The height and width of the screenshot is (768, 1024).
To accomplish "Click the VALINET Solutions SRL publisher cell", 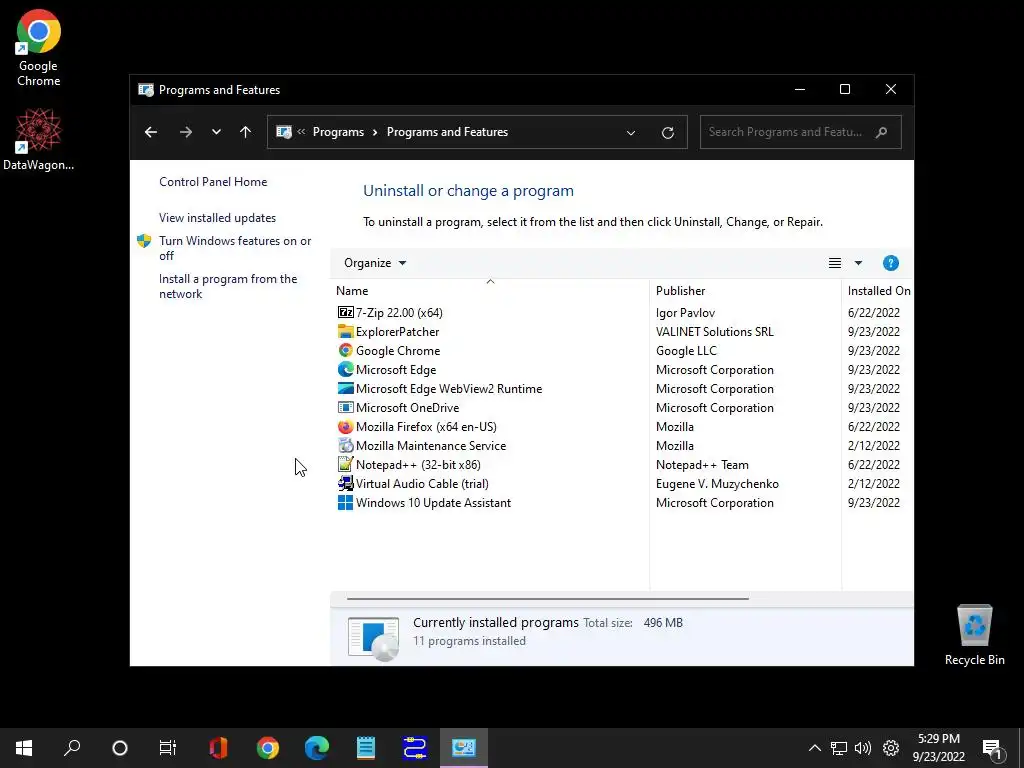I will [x=714, y=332].
